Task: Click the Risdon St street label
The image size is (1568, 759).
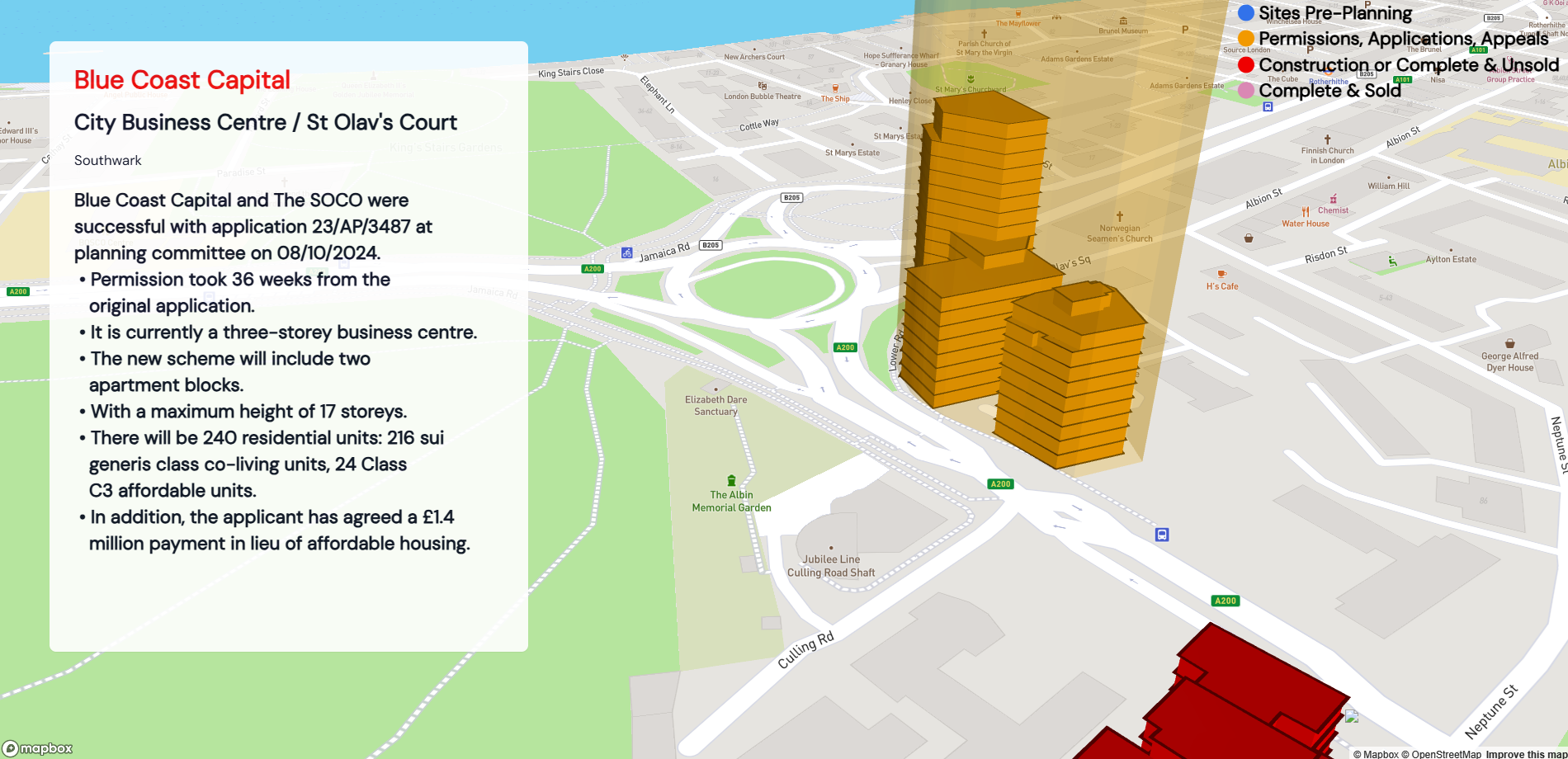Action: tap(1326, 255)
